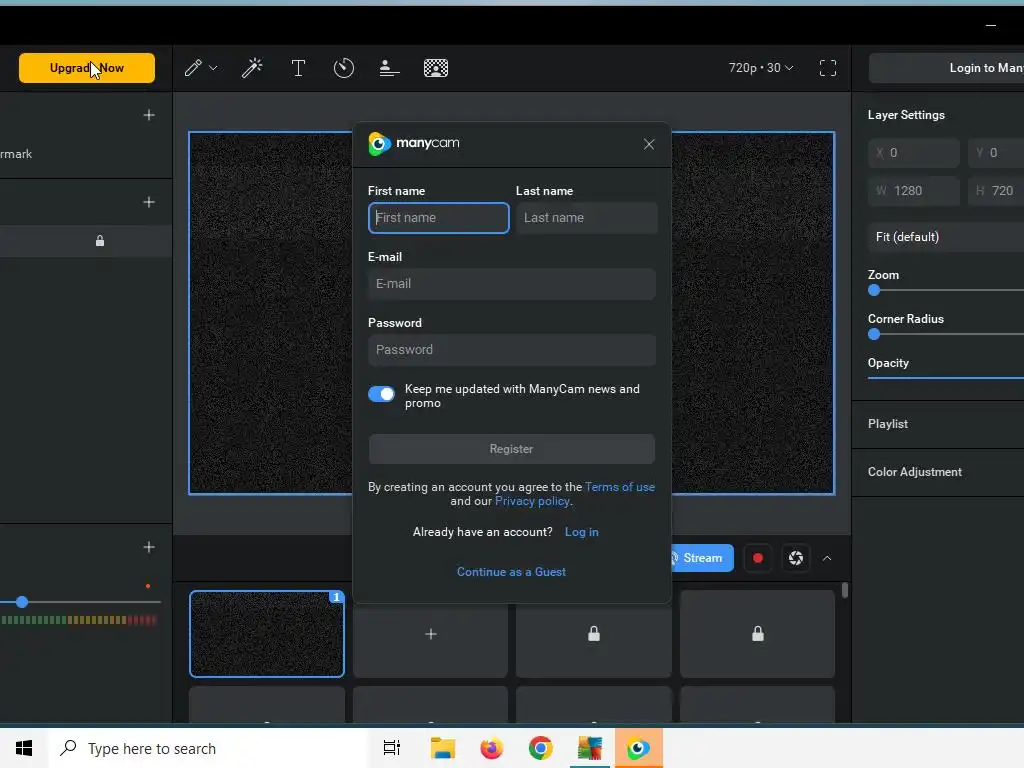The width and height of the screenshot is (1024, 768).
Task: Click the plus icon above the volume slider
Action: [x=149, y=547]
